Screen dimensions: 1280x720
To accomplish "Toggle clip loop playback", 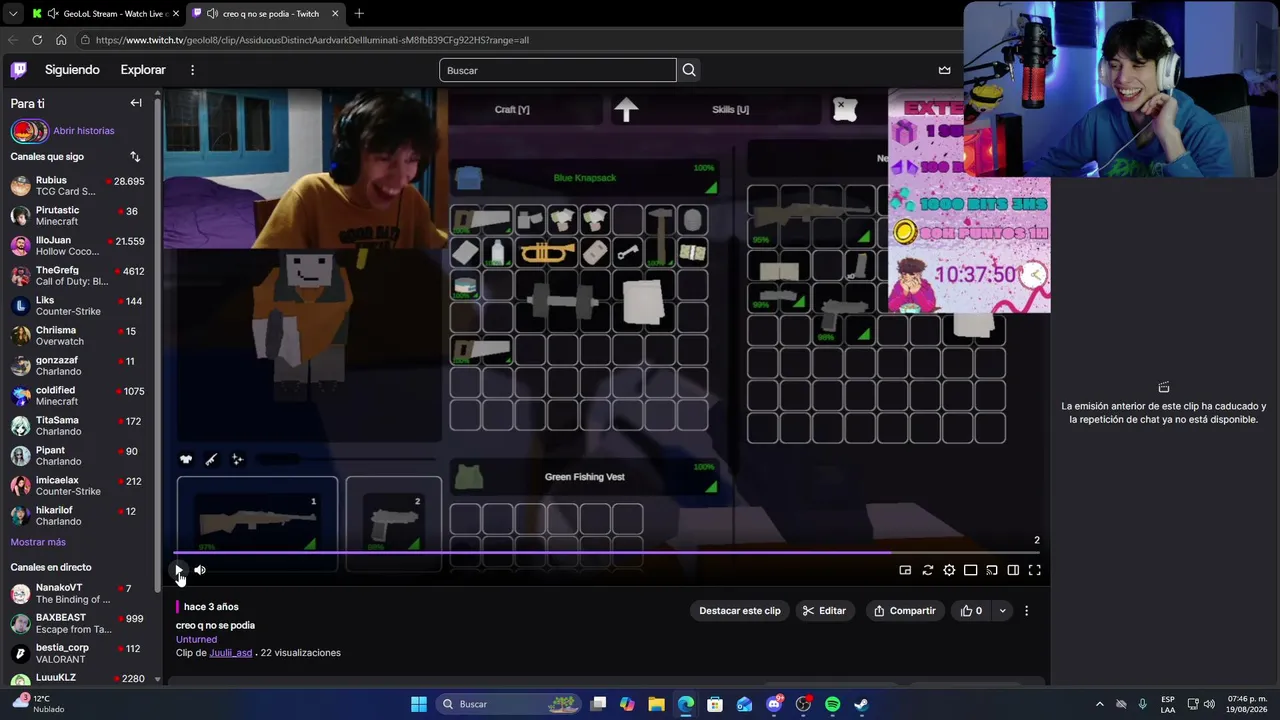I will pyautogui.click(x=927, y=570).
